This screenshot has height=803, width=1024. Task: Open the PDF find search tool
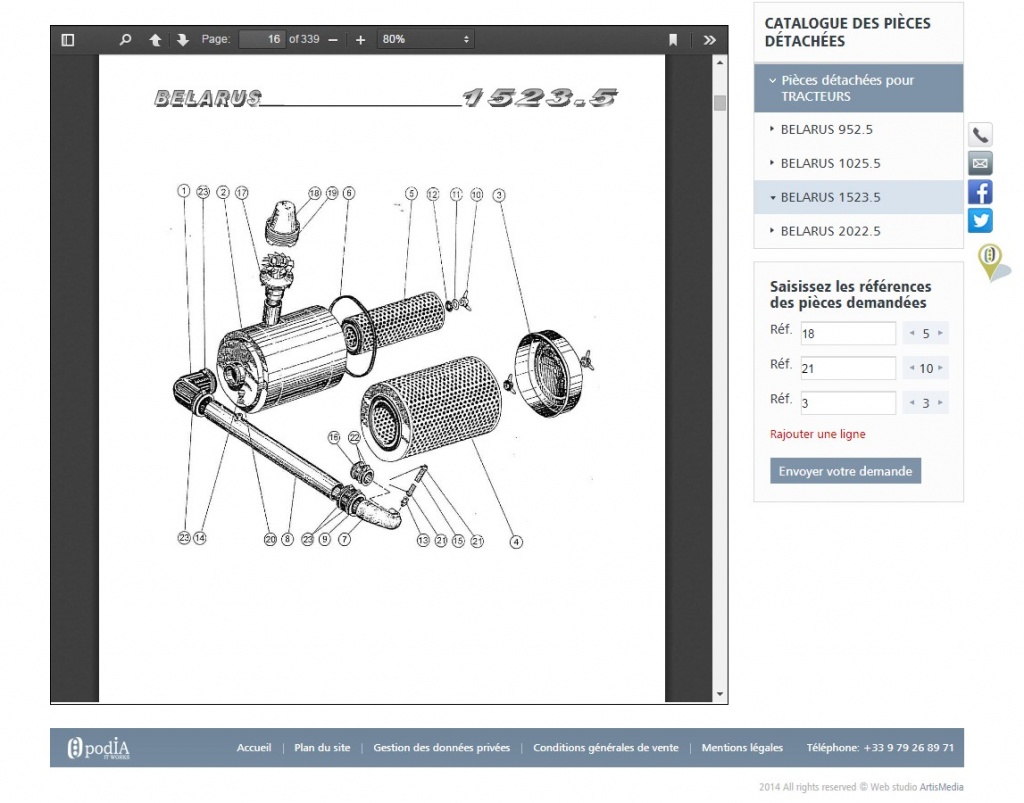pyautogui.click(x=125, y=40)
